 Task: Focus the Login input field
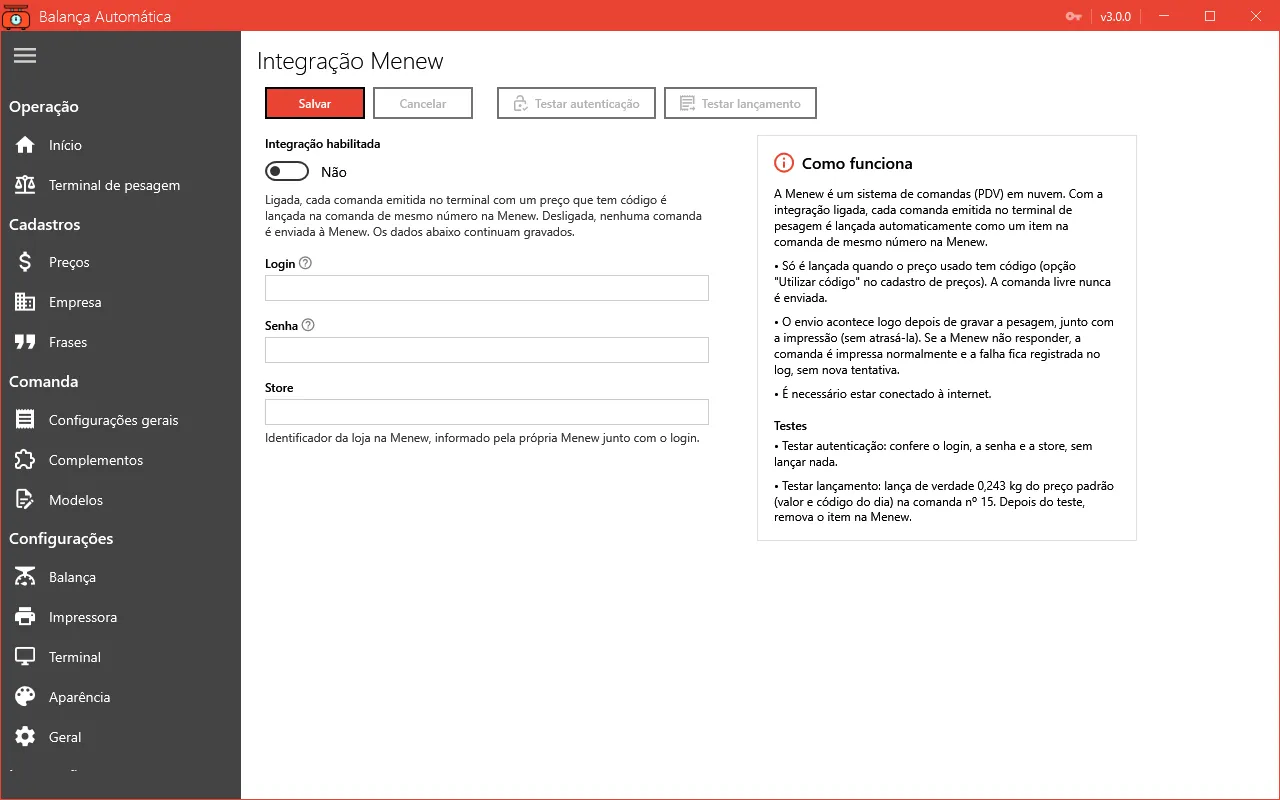[487, 288]
